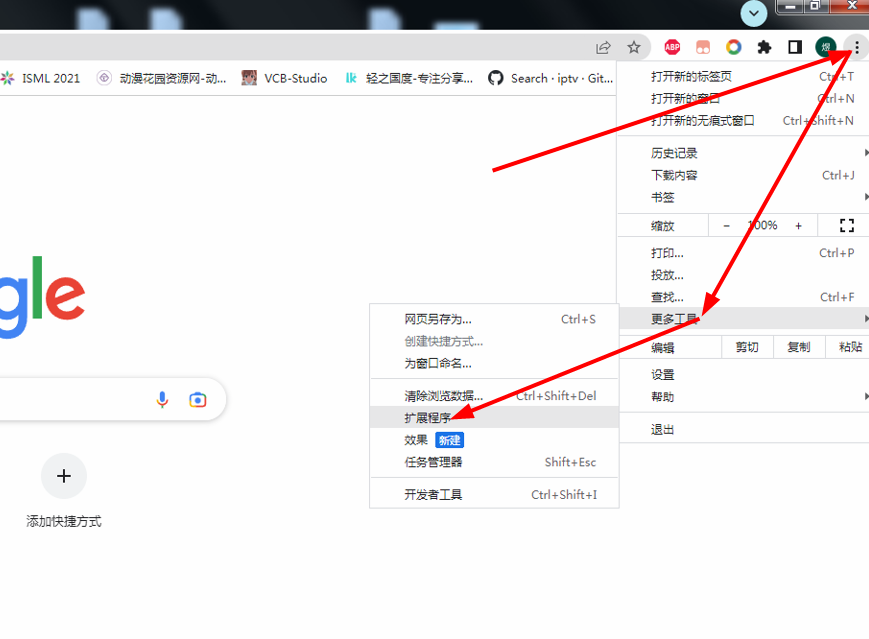Click the green profile avatar icon
869x639 pixels.
coord(826,47)
